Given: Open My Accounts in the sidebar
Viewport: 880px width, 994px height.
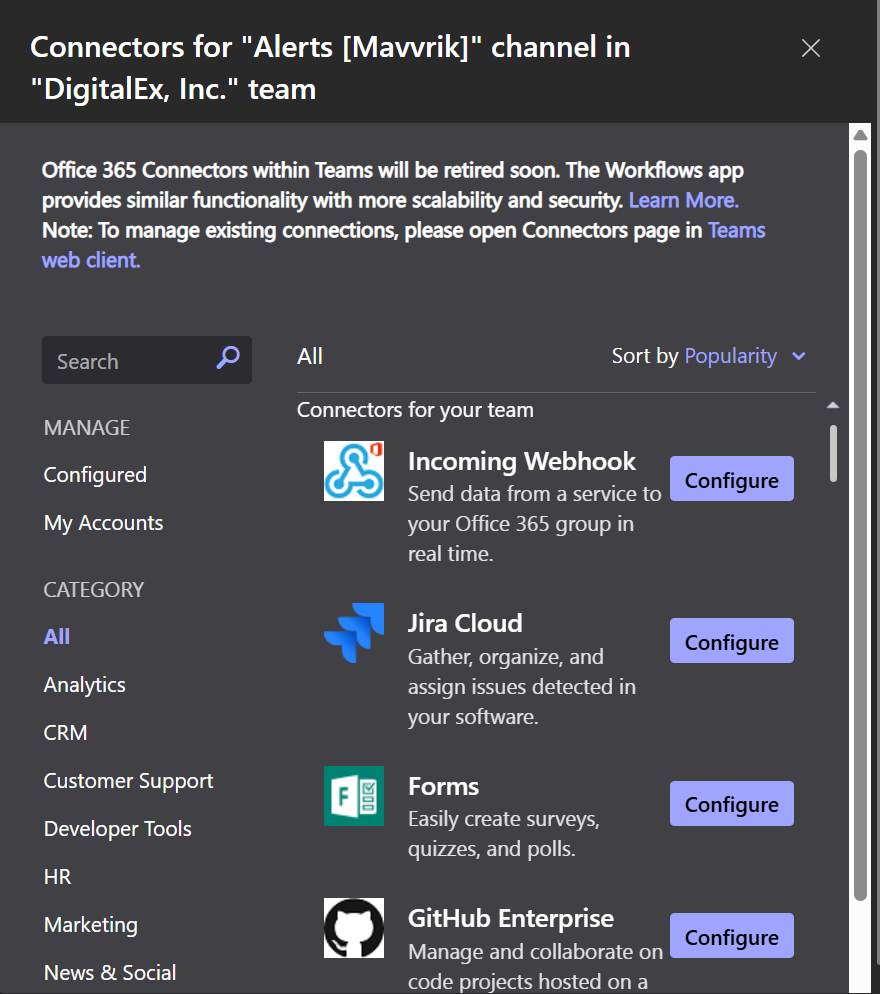Looking at the screenshot, I should tap(103, 523).
